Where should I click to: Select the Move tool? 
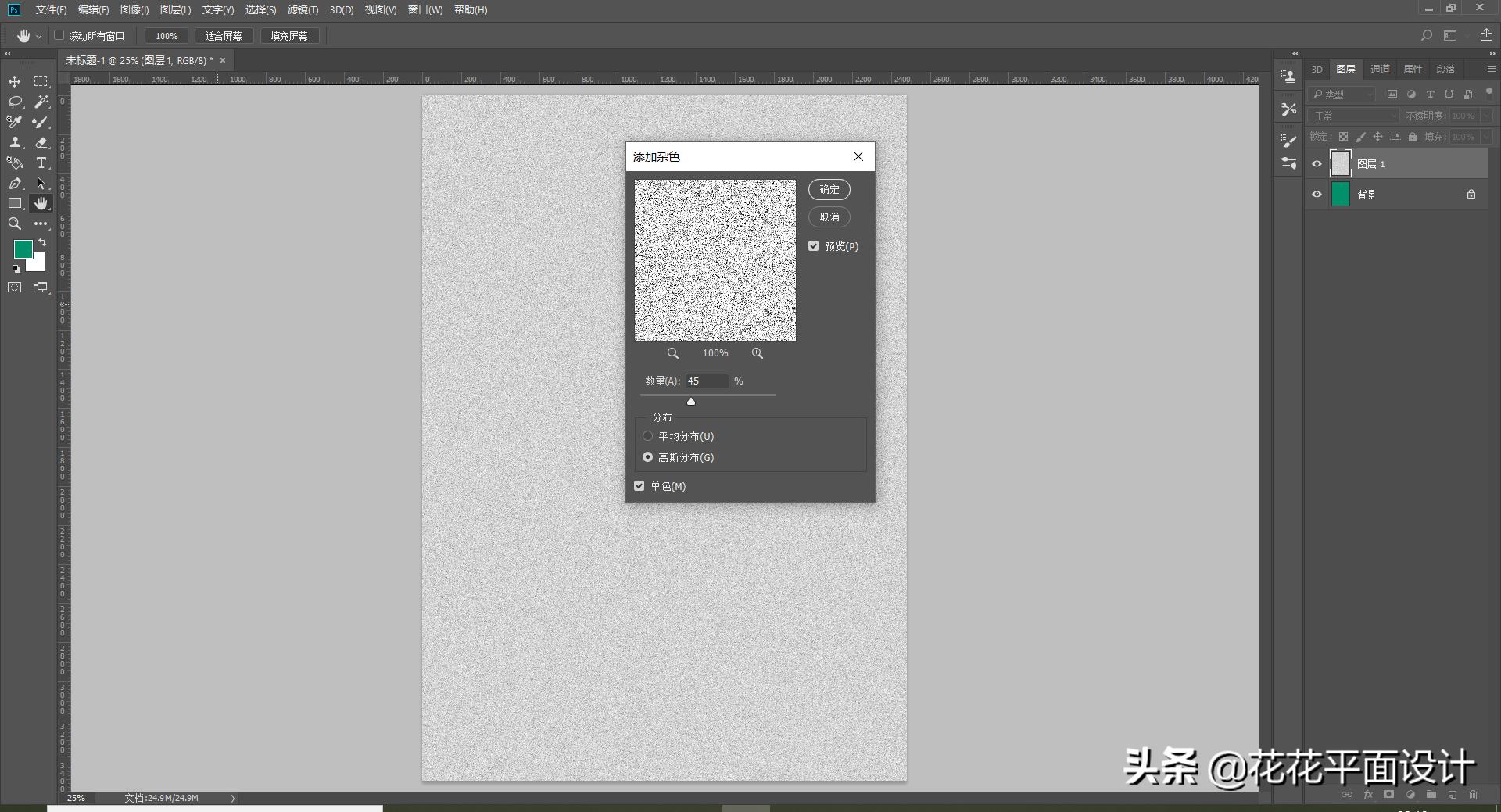pyautogui.click(x=15, y=81)
